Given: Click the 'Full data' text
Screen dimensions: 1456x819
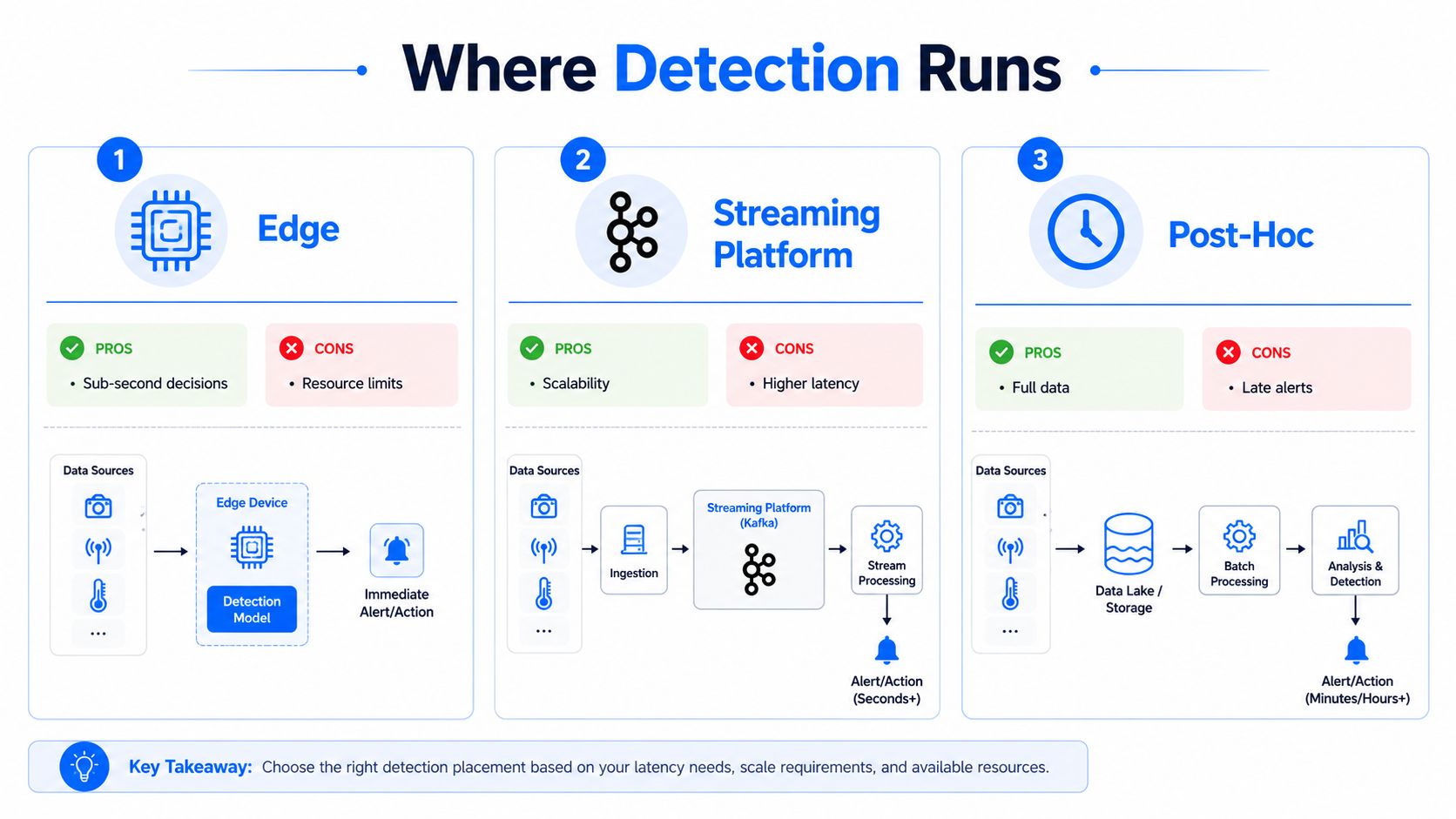Looking at the screenshot, I should coord(1041,388).
